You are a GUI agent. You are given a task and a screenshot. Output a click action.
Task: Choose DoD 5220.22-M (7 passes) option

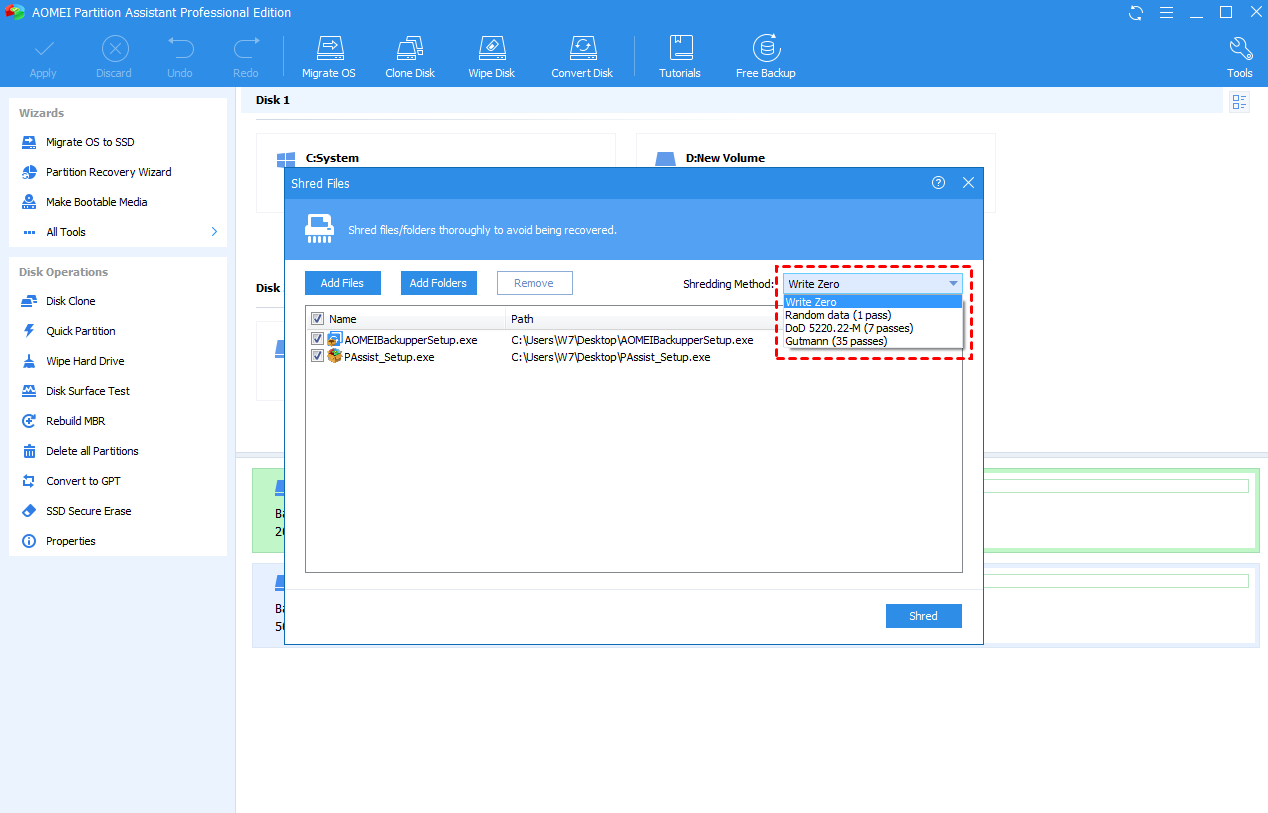point(873,328)
